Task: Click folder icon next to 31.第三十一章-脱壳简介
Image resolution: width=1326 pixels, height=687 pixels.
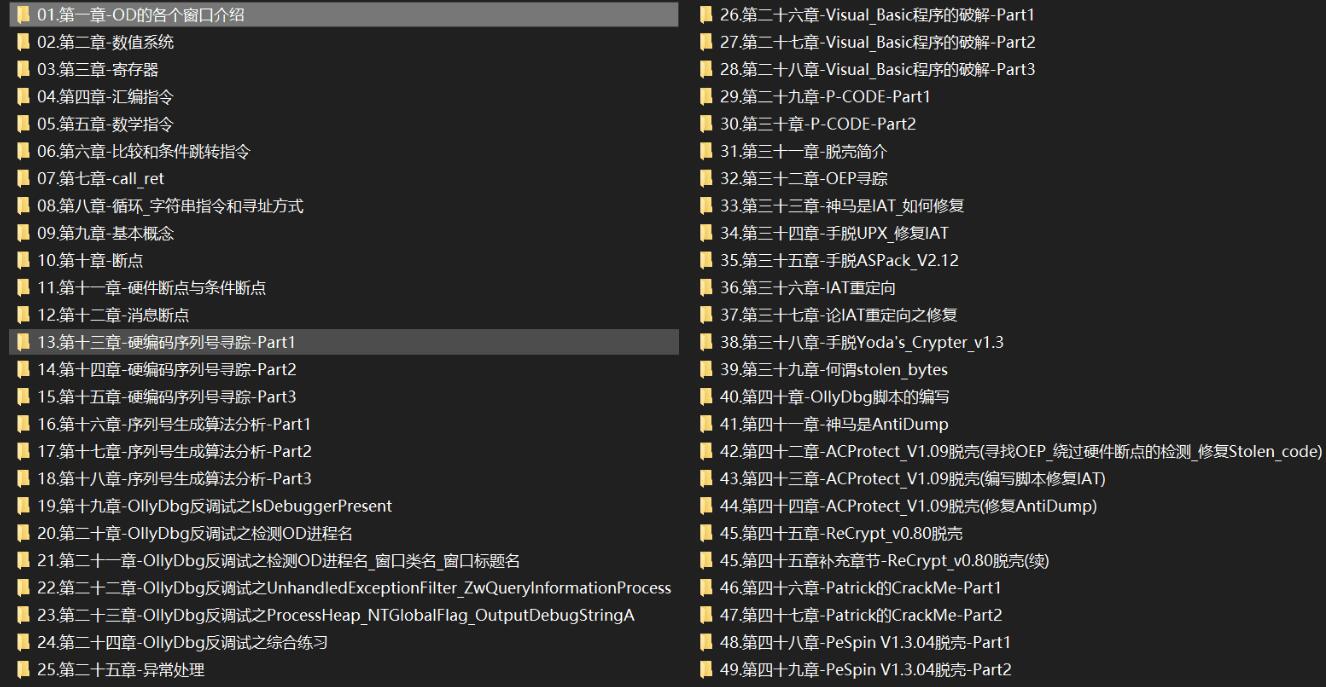Action: pyautogui.click(x=706, y=152)
